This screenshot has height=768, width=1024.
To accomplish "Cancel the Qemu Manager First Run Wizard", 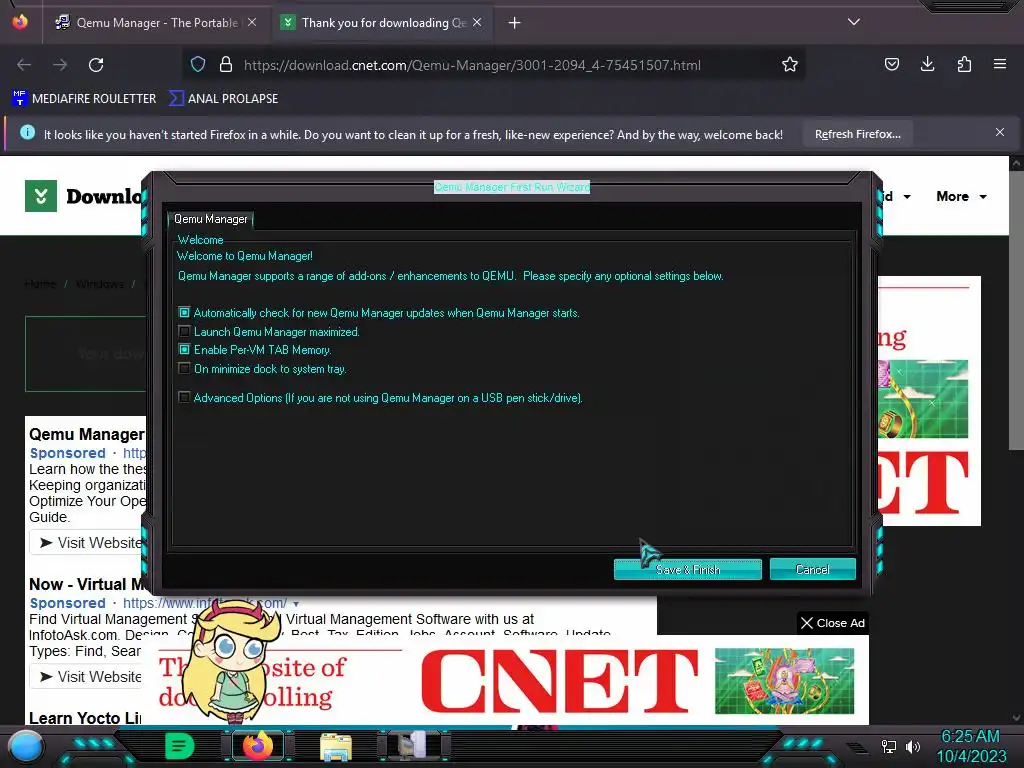I will tap(812, 569).
